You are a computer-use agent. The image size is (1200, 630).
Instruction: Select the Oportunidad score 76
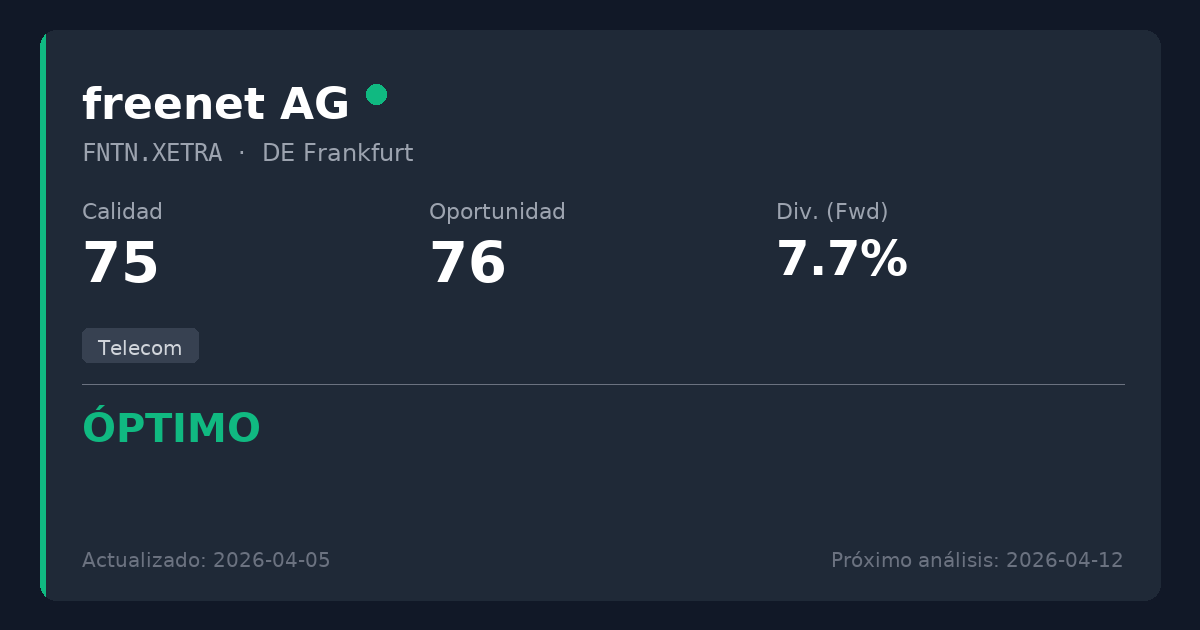pos(468,263)
